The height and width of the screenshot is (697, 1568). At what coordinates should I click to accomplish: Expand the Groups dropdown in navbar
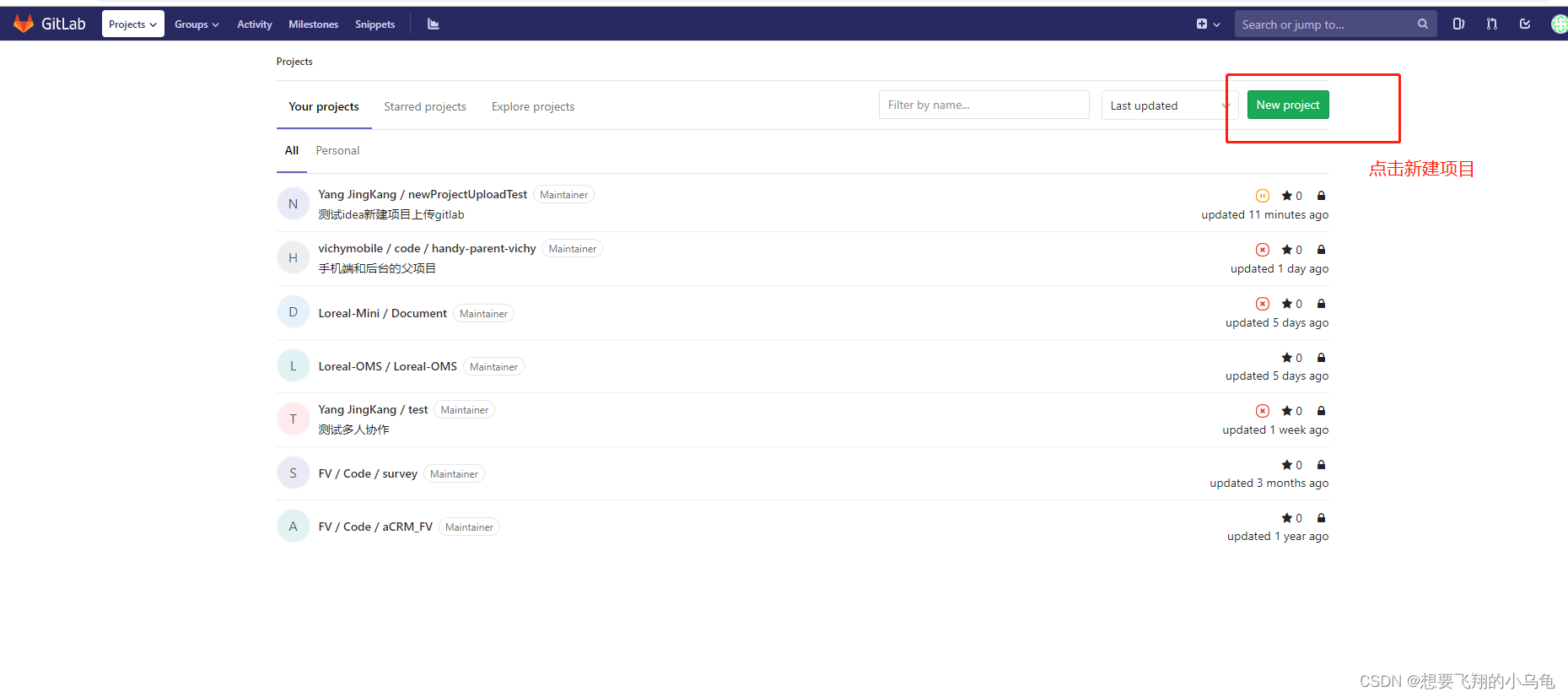pos(197,24)
